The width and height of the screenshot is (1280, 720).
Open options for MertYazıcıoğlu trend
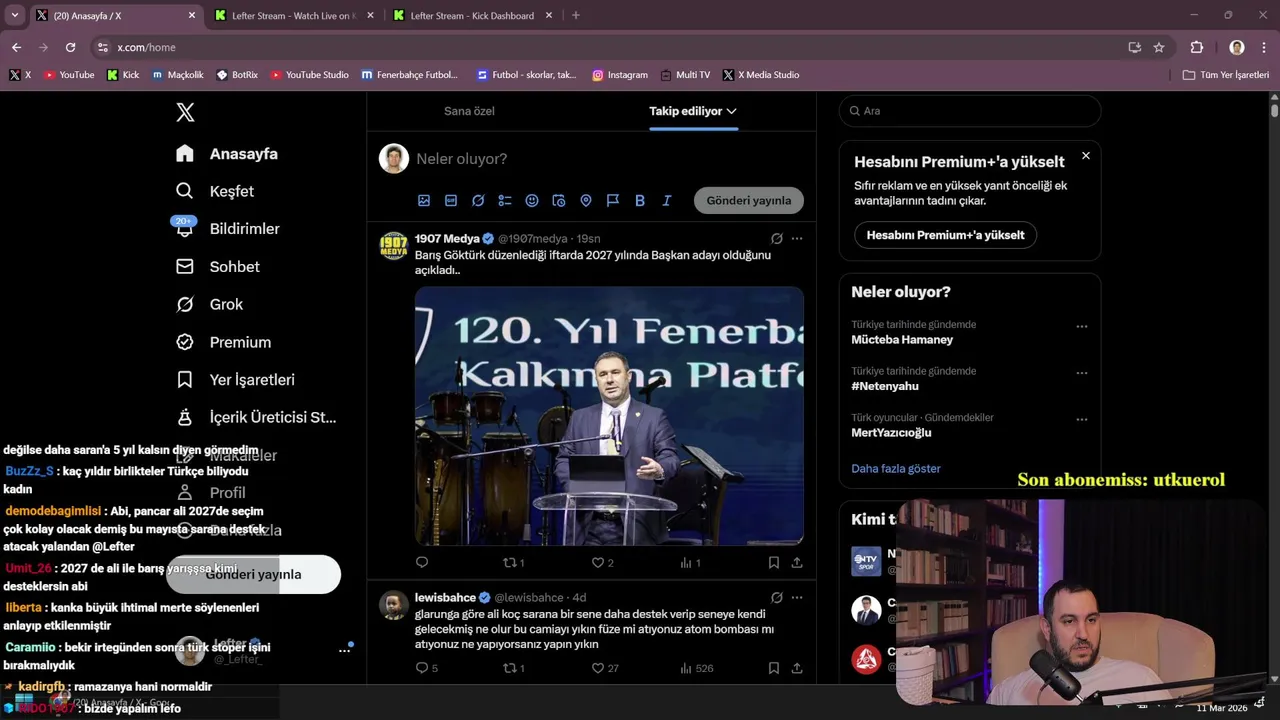coord(1081,420)
